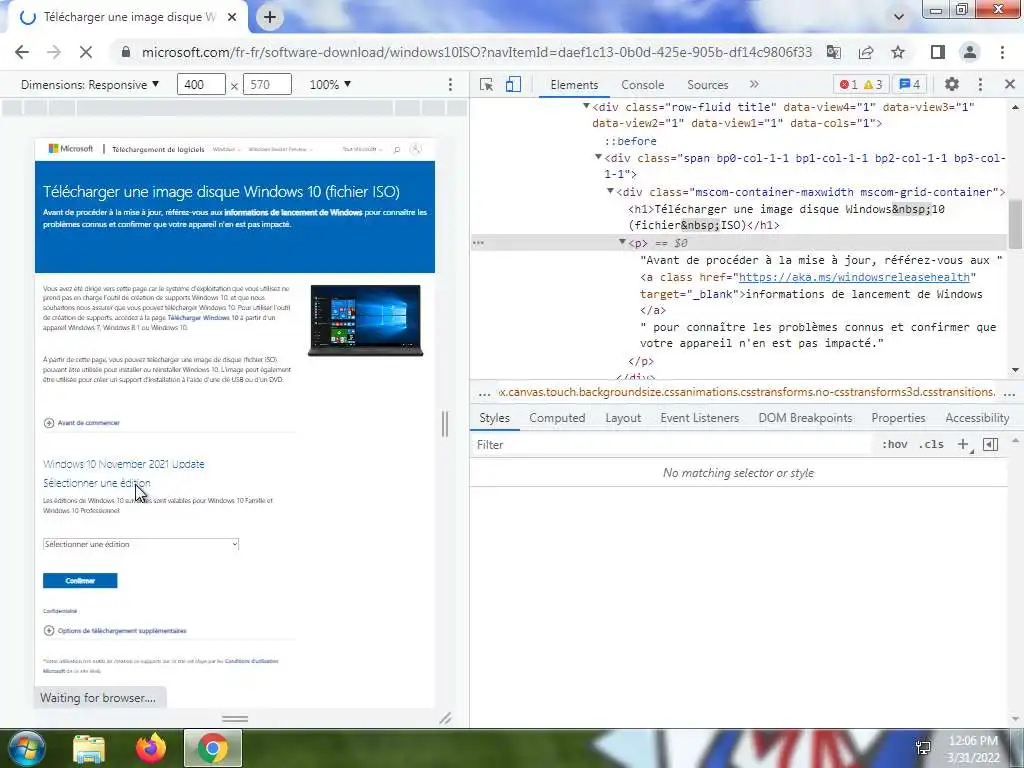Open DevTools settings gear
This screenshot has width=1024, height=768.
tap(952, 84)
